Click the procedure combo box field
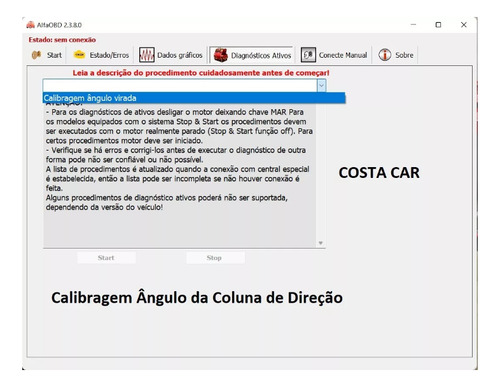The image size is (500, 387). [180, 85]
